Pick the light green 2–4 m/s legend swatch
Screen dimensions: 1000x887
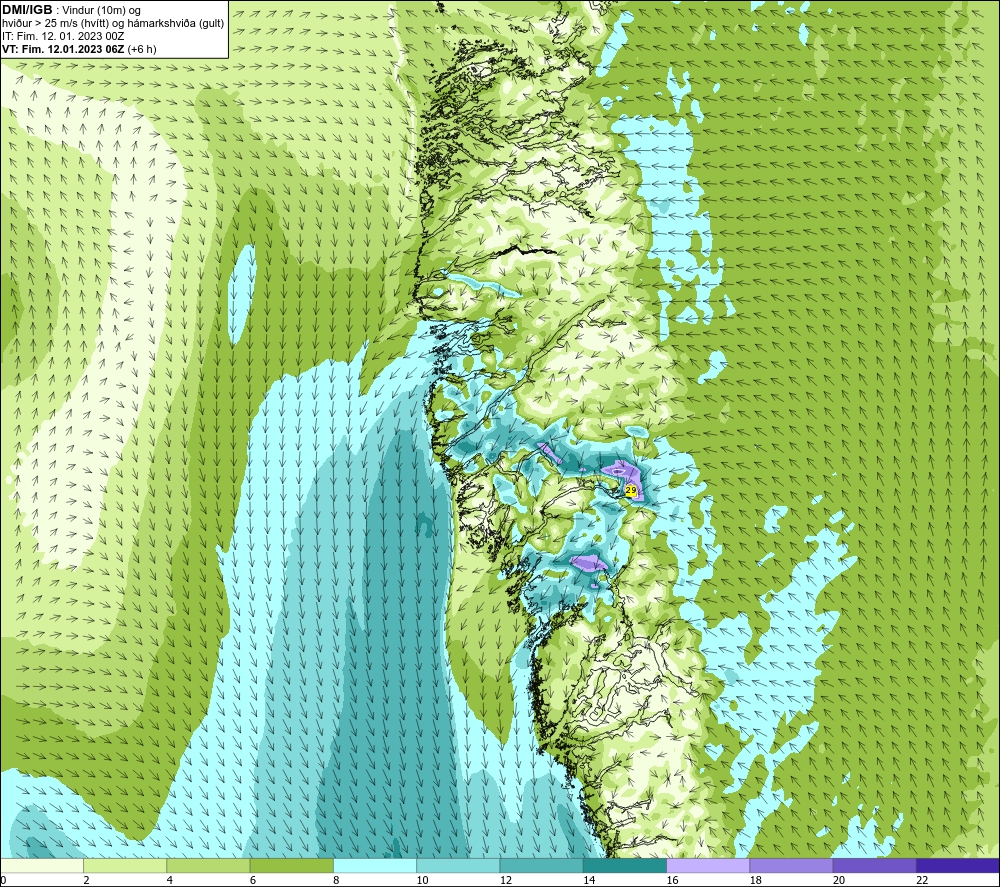click(125, 865)
